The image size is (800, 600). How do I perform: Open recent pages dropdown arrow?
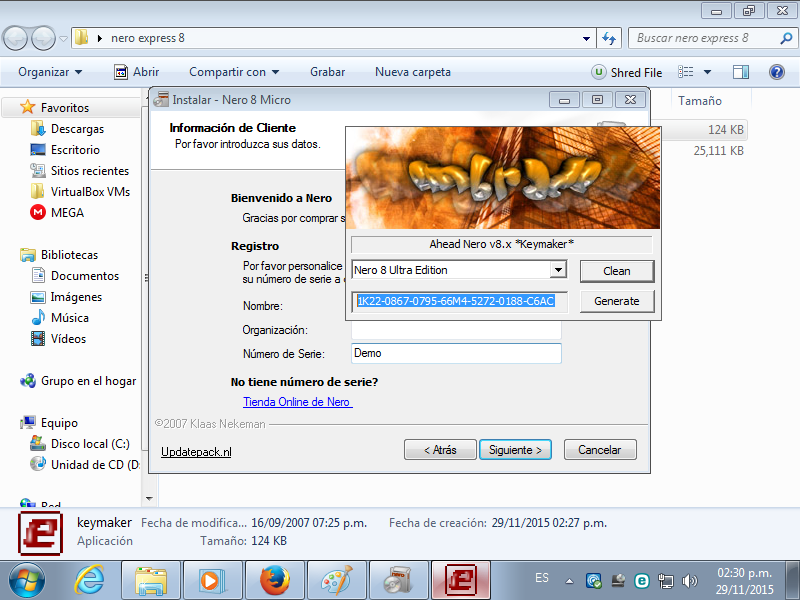(63, 38)
